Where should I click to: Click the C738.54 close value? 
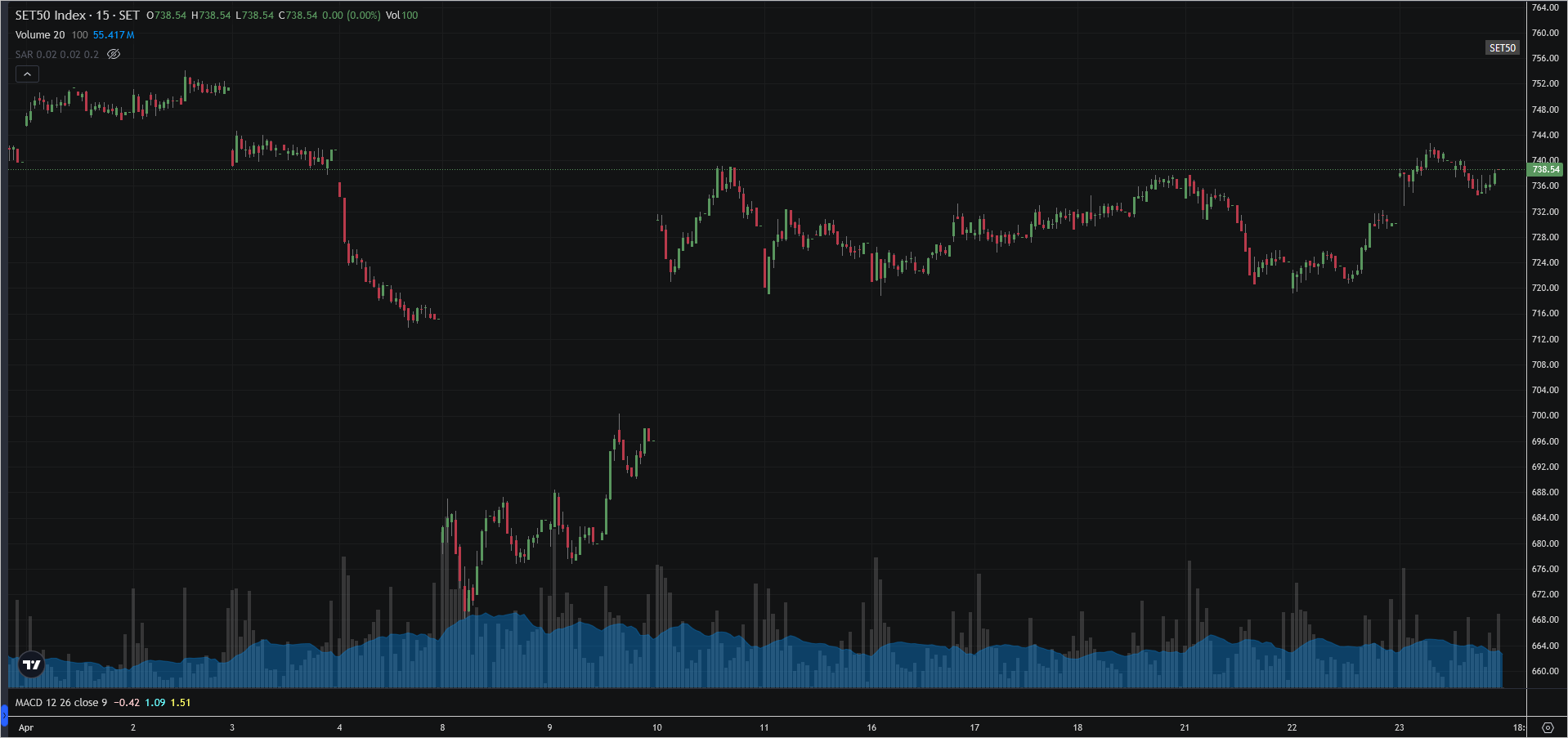298,16
